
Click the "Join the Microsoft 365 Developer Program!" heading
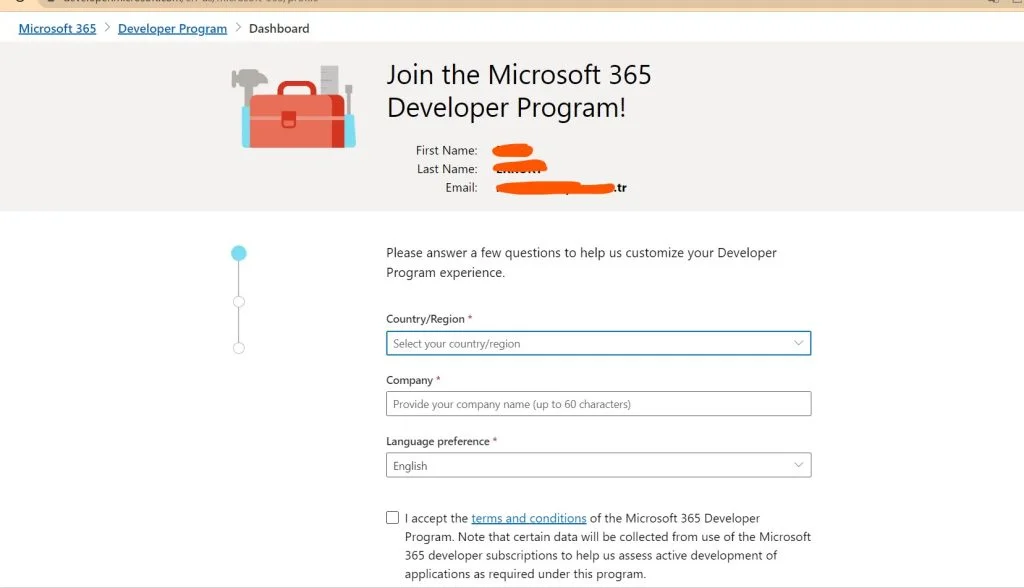click(519, 91)
